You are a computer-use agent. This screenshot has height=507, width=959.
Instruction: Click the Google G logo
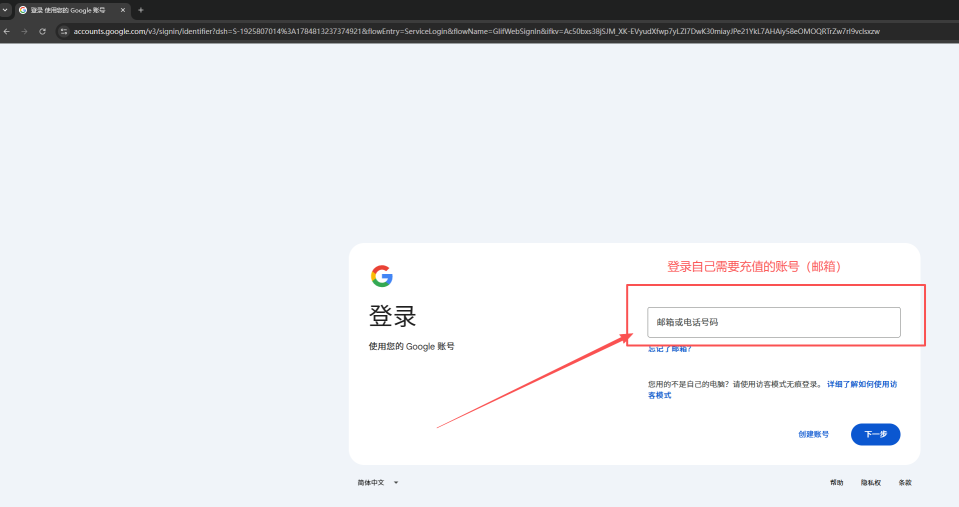[x=382, y=276]
